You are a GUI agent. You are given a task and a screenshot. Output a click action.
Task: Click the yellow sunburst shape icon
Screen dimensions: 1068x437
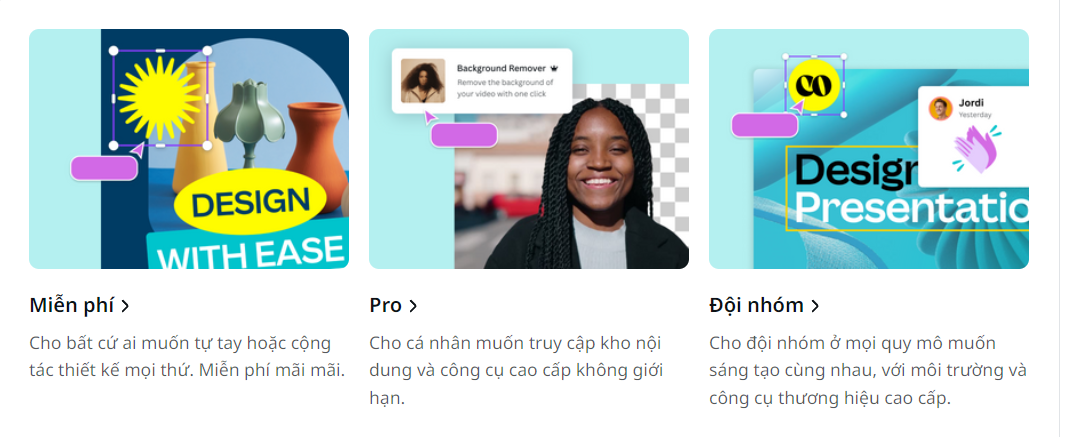pos(160,98)
